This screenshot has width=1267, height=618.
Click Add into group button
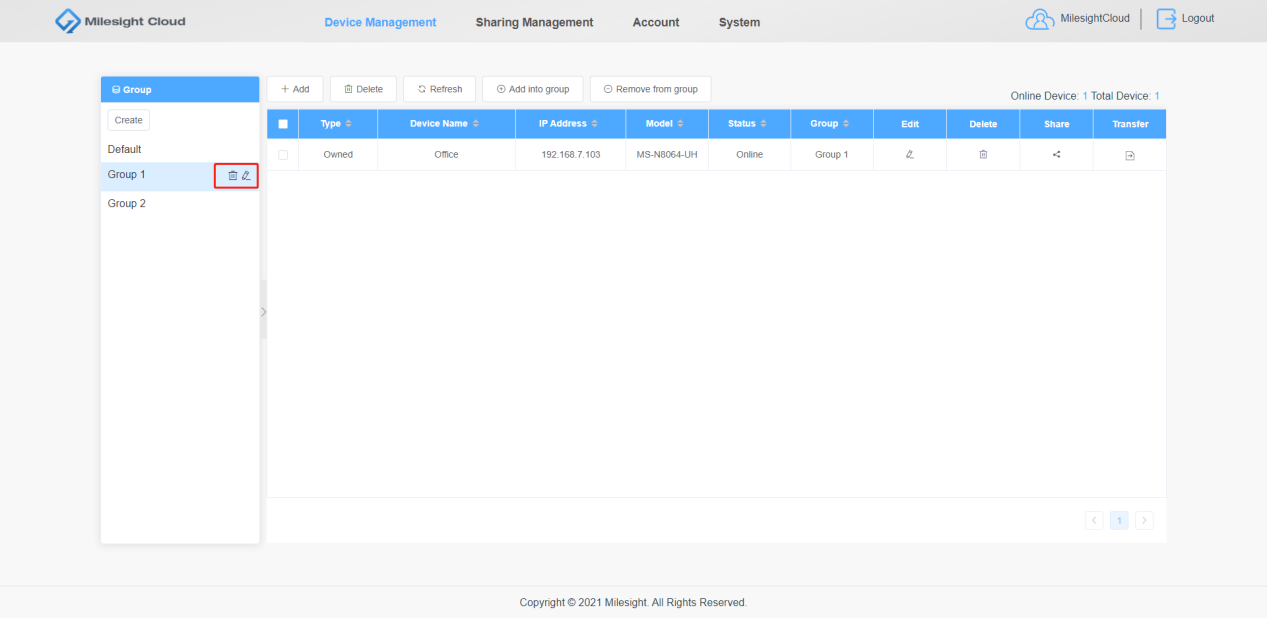[532, 89]
